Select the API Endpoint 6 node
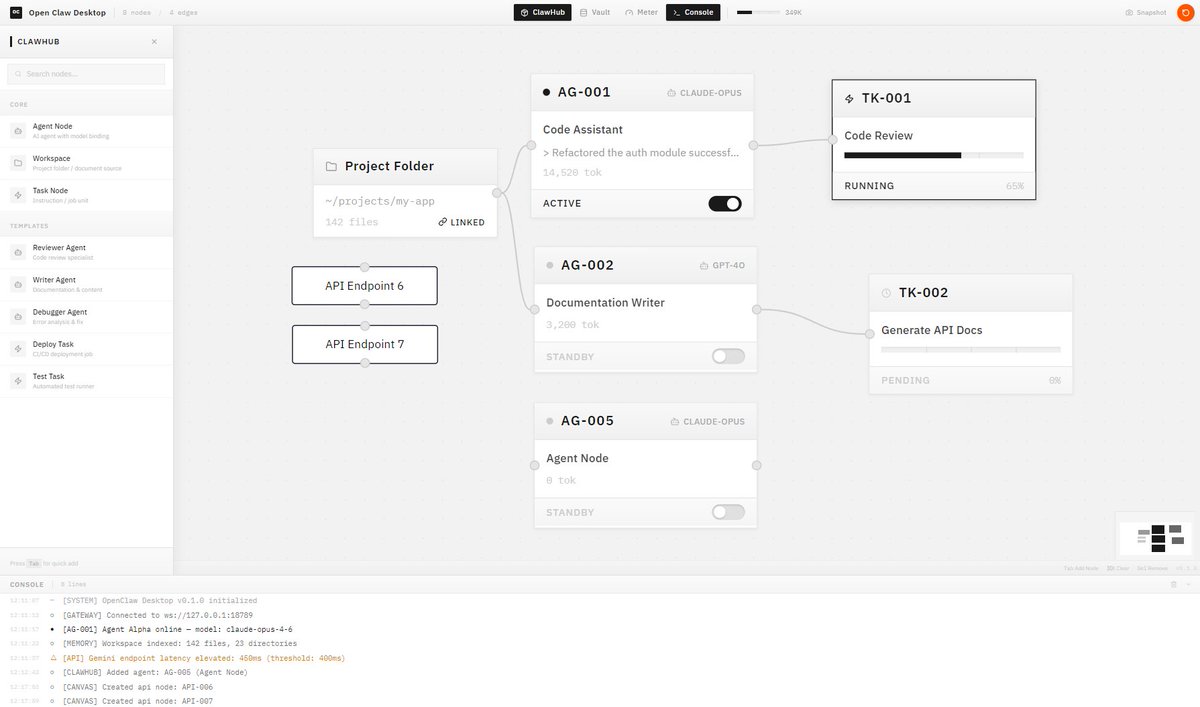The image size is (1200, 707). coord(365,286)
